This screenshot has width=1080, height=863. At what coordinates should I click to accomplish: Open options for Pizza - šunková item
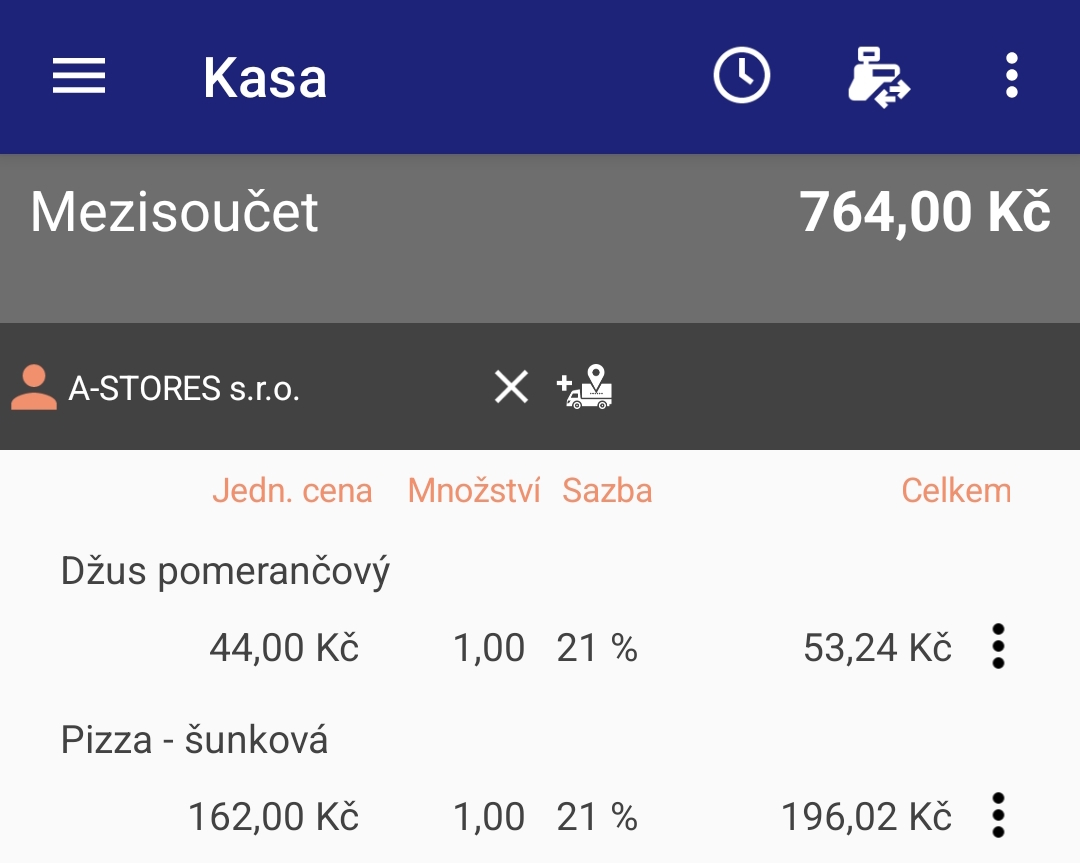(998, 815)
